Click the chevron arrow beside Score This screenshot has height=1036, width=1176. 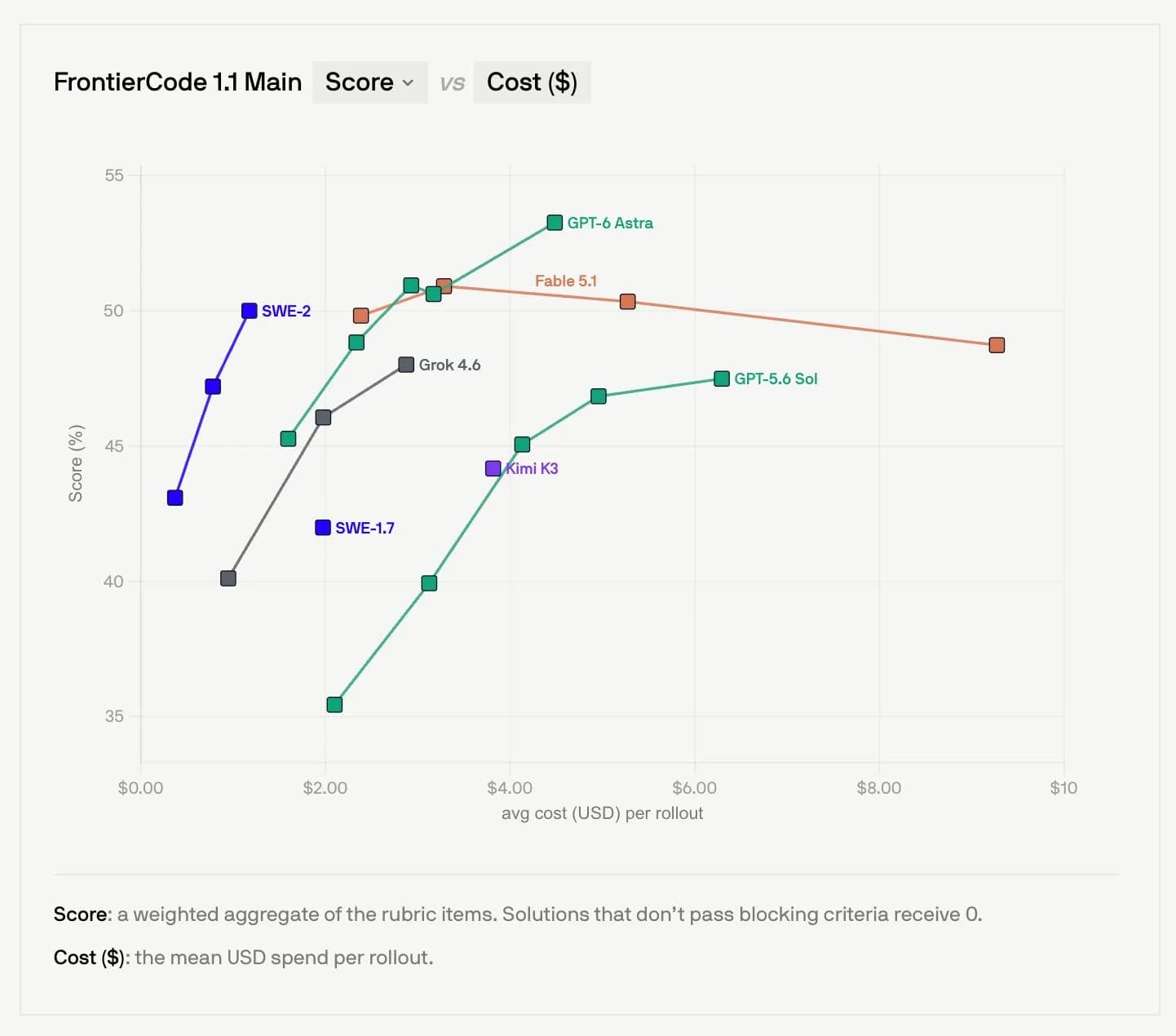(x=409, y=83)
